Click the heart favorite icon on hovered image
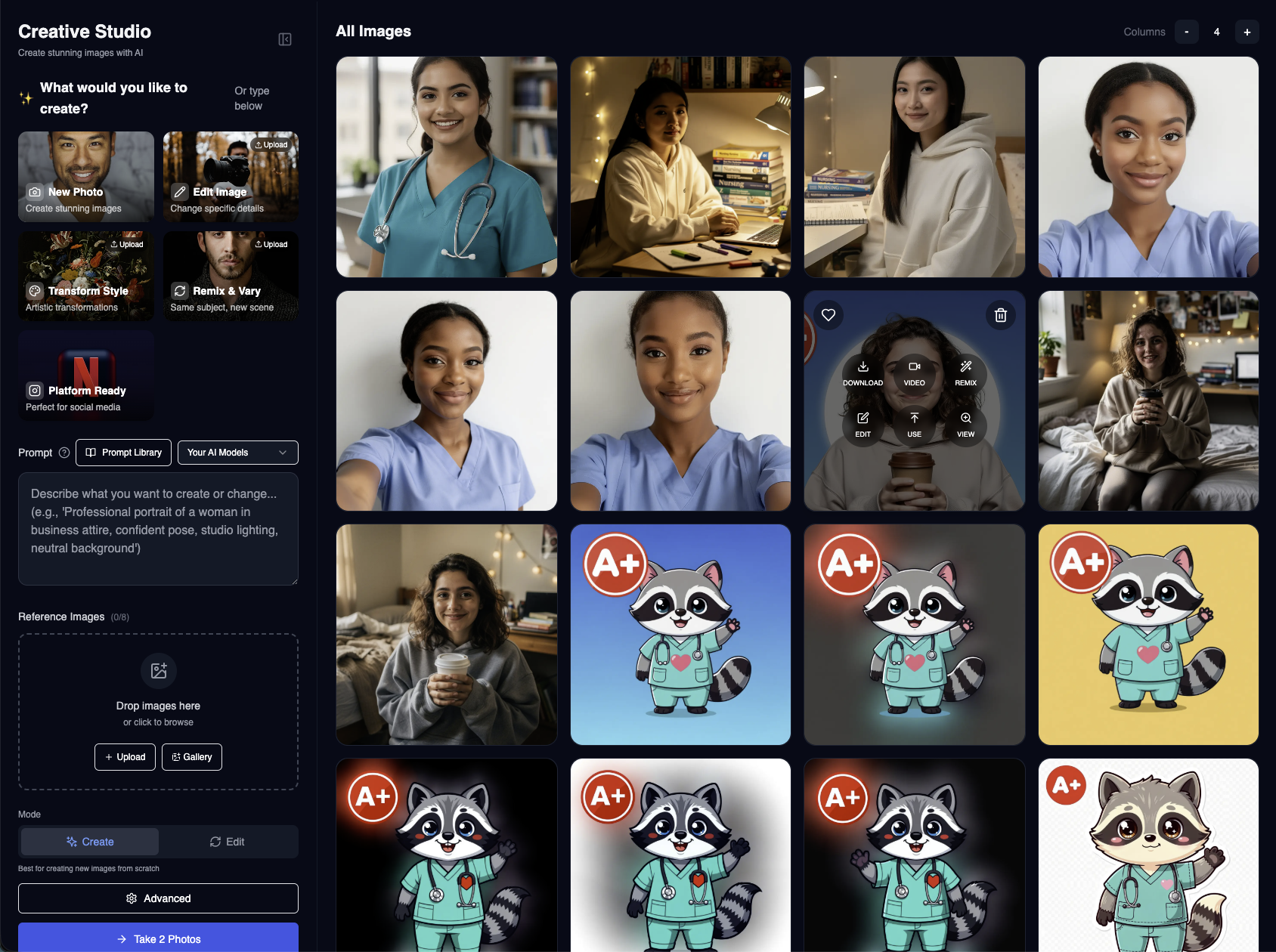 [x=828, y=315]
